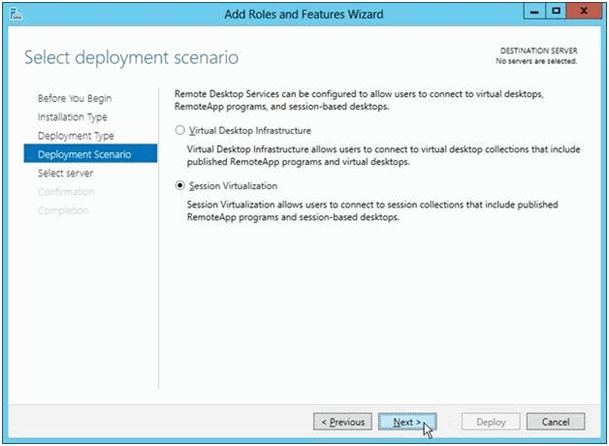The height and width of the screenshot is (446, 609).
Task: Click the greyed Completion step
Action: click(63, 211)
